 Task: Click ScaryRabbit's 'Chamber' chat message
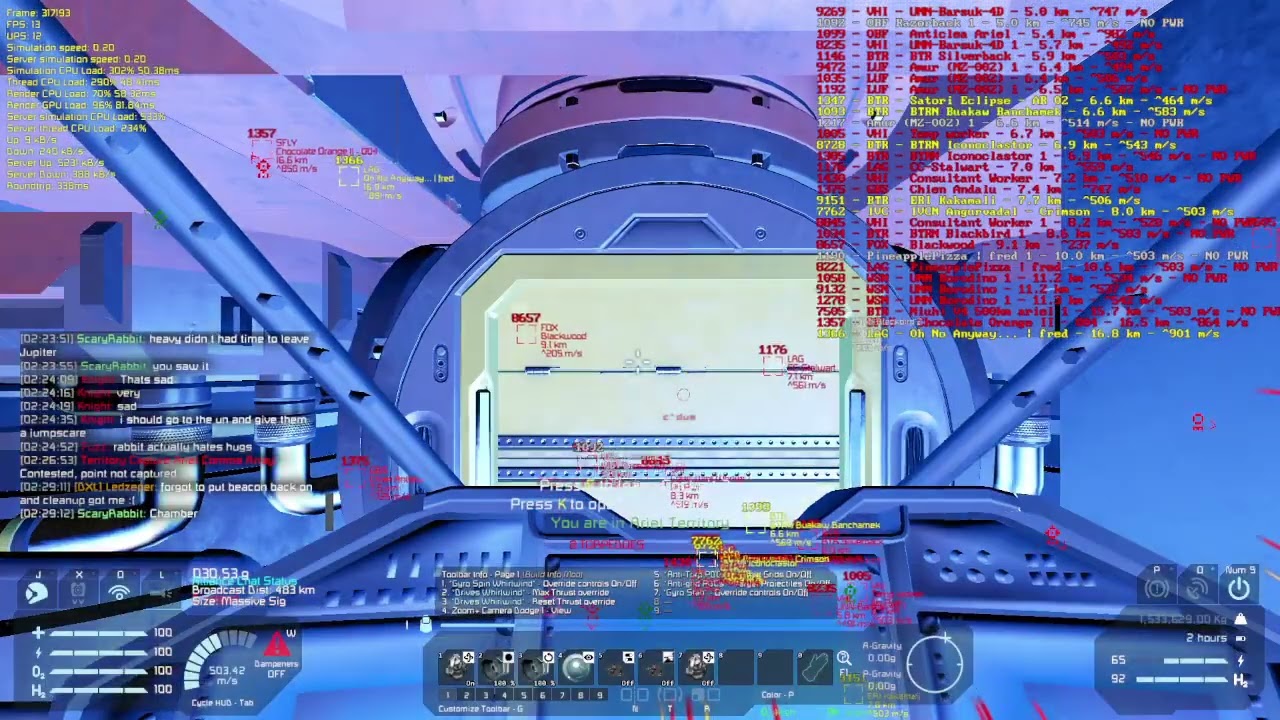109,513
